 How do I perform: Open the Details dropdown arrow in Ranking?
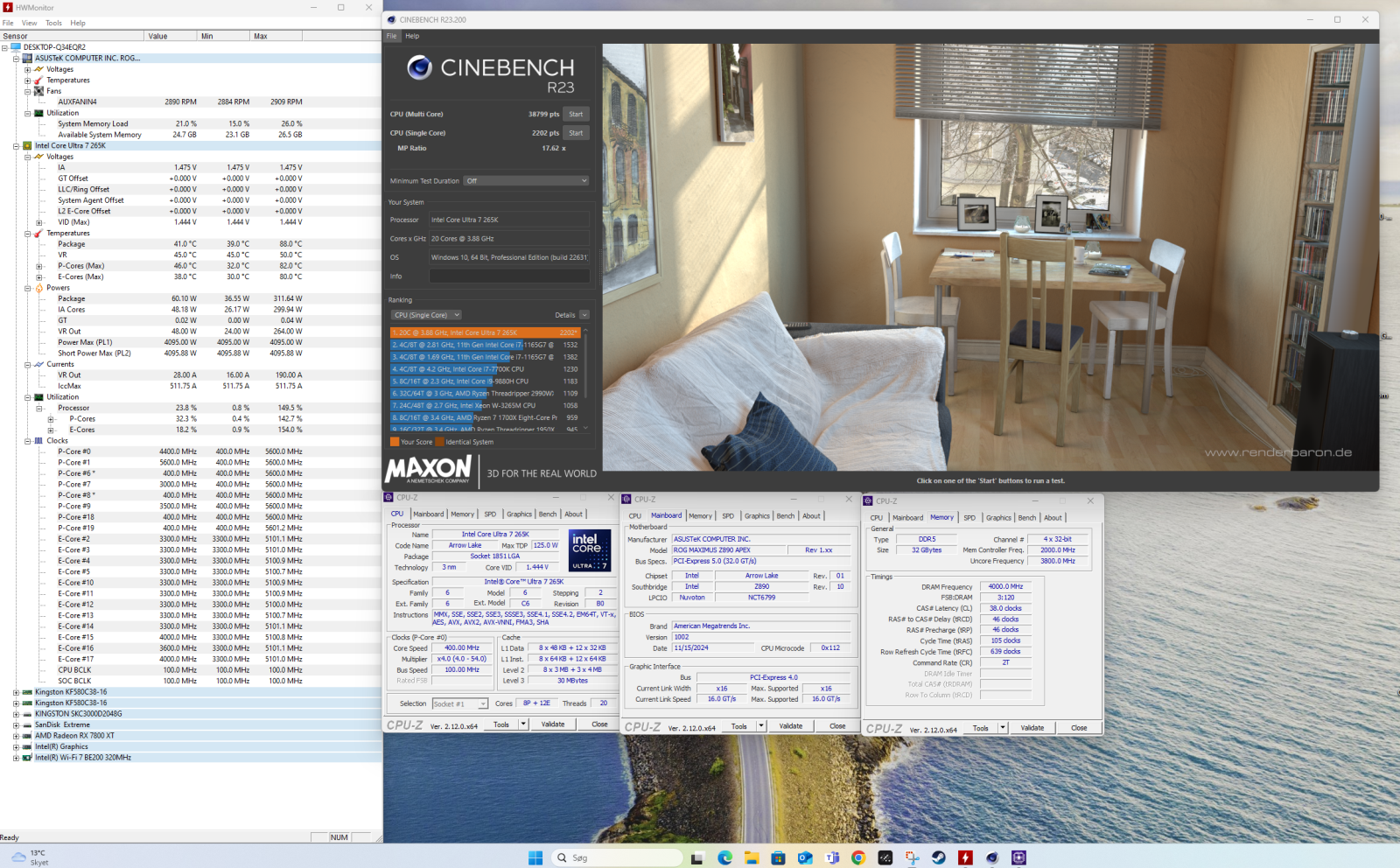(584, 315)
